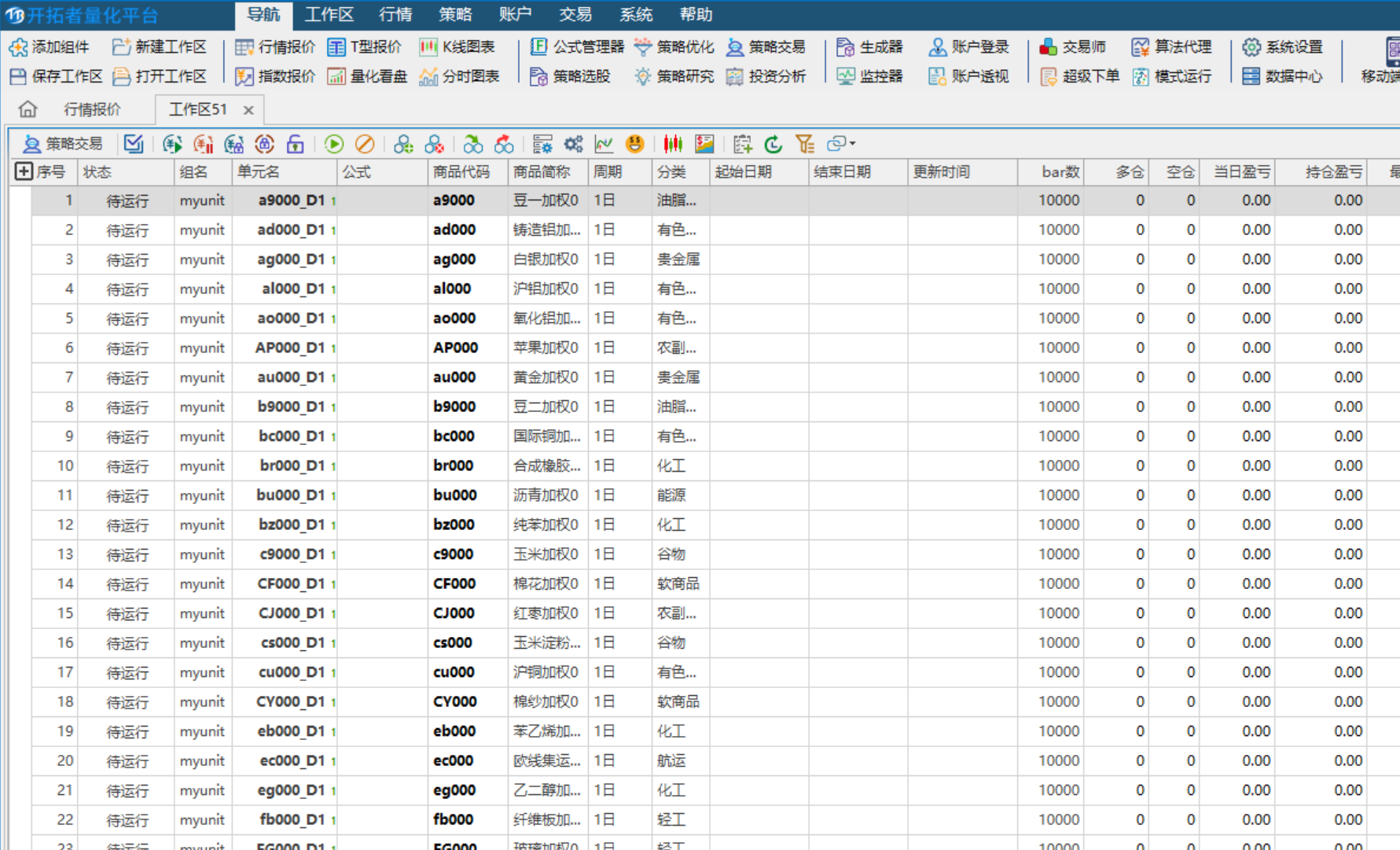This screenshot has height=850, width=1400.
Task: Select the au000_D1 row
Action: tap(291, 377)
